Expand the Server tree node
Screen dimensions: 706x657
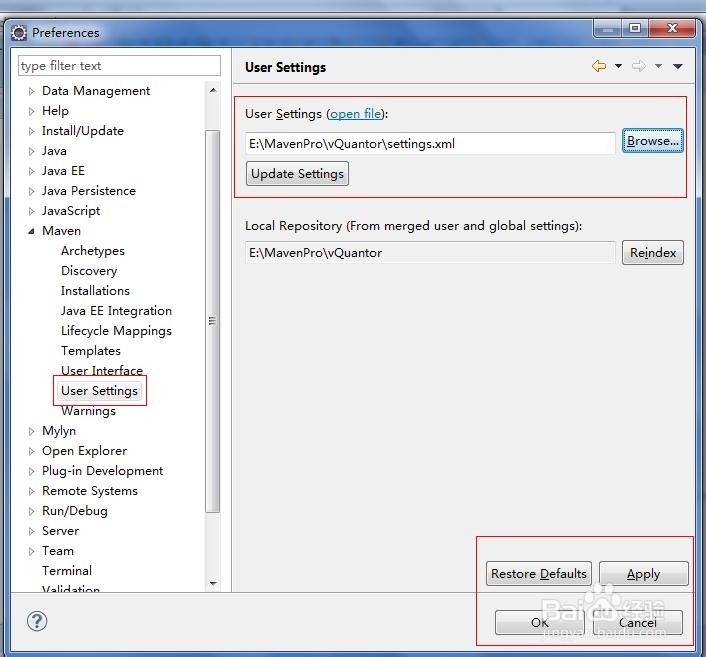click(x=31, y=531)
